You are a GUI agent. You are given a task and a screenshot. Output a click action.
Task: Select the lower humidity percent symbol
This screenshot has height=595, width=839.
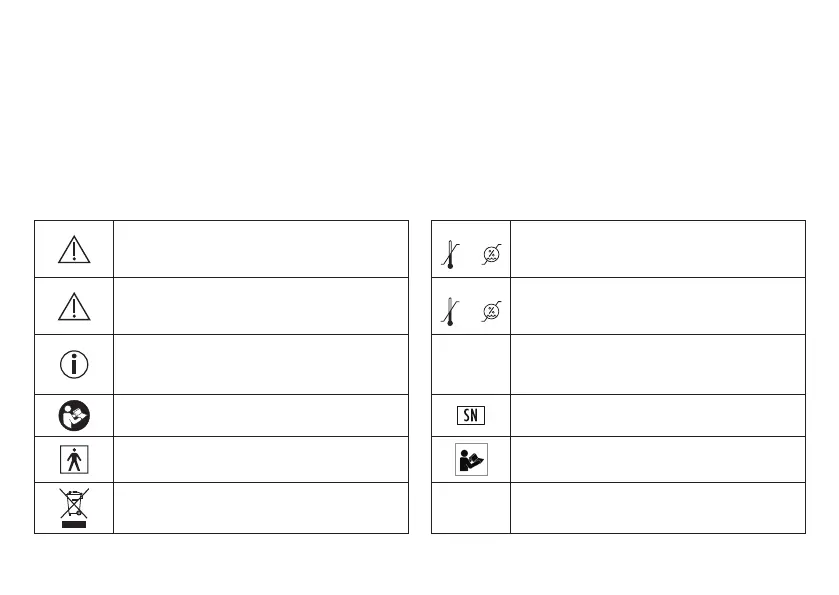click(x=491, y=311)
